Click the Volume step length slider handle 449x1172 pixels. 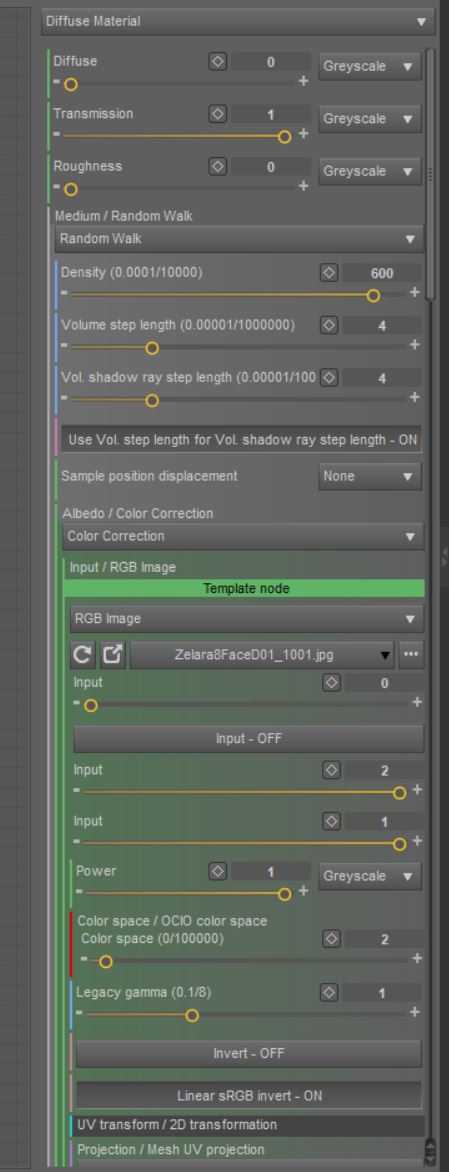(x=152, y=348)
